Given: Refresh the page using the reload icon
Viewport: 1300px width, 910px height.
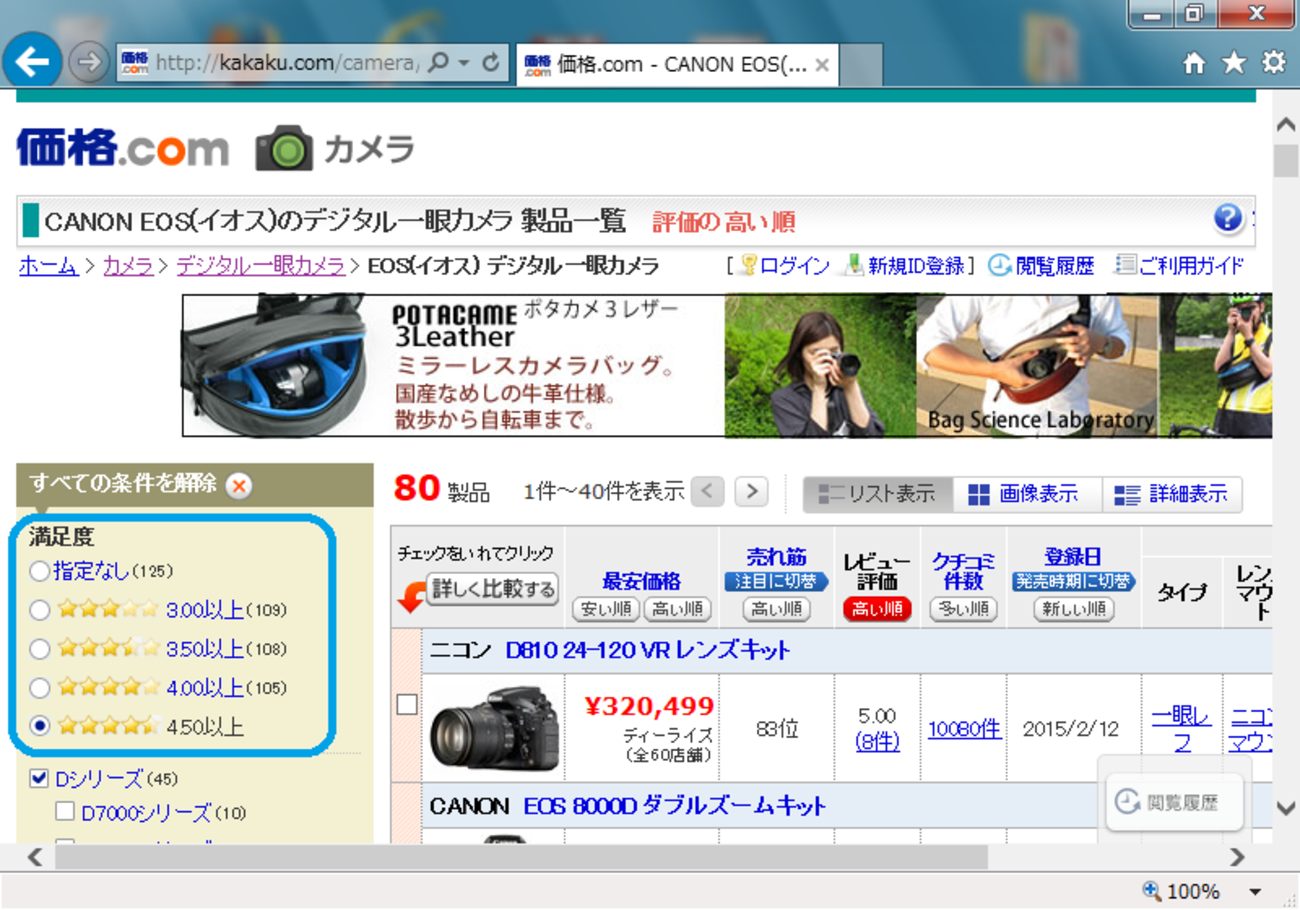Looking at the screenshot, I should pyautogui.click(x=491, y=63).
